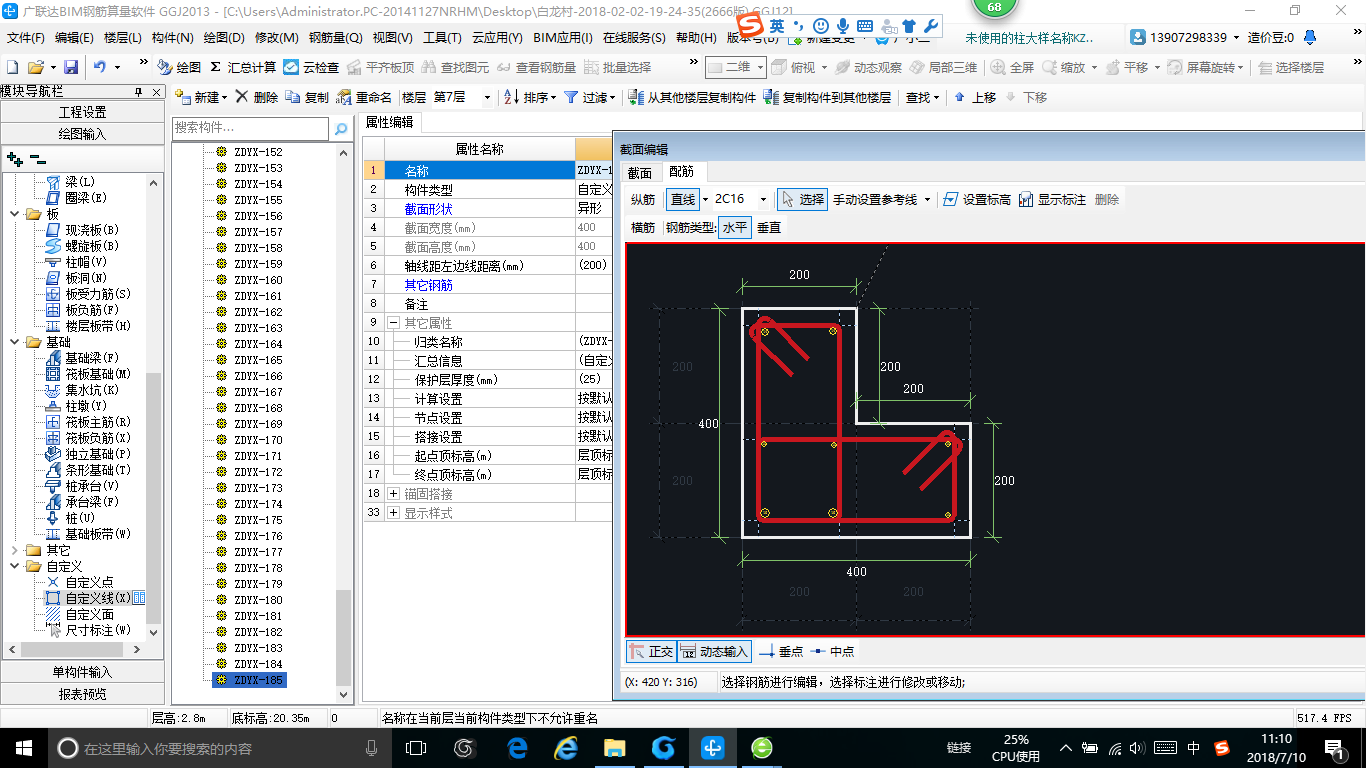Expand the 其它 tree folder

[x=14, y=550]
